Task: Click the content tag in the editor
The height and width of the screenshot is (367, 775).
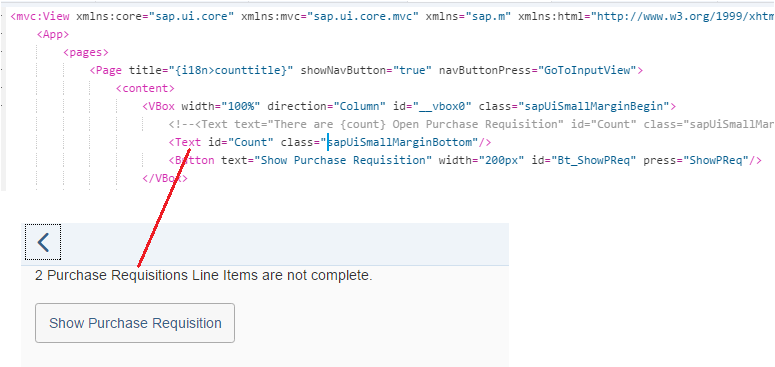Action: tap(145, 88)
